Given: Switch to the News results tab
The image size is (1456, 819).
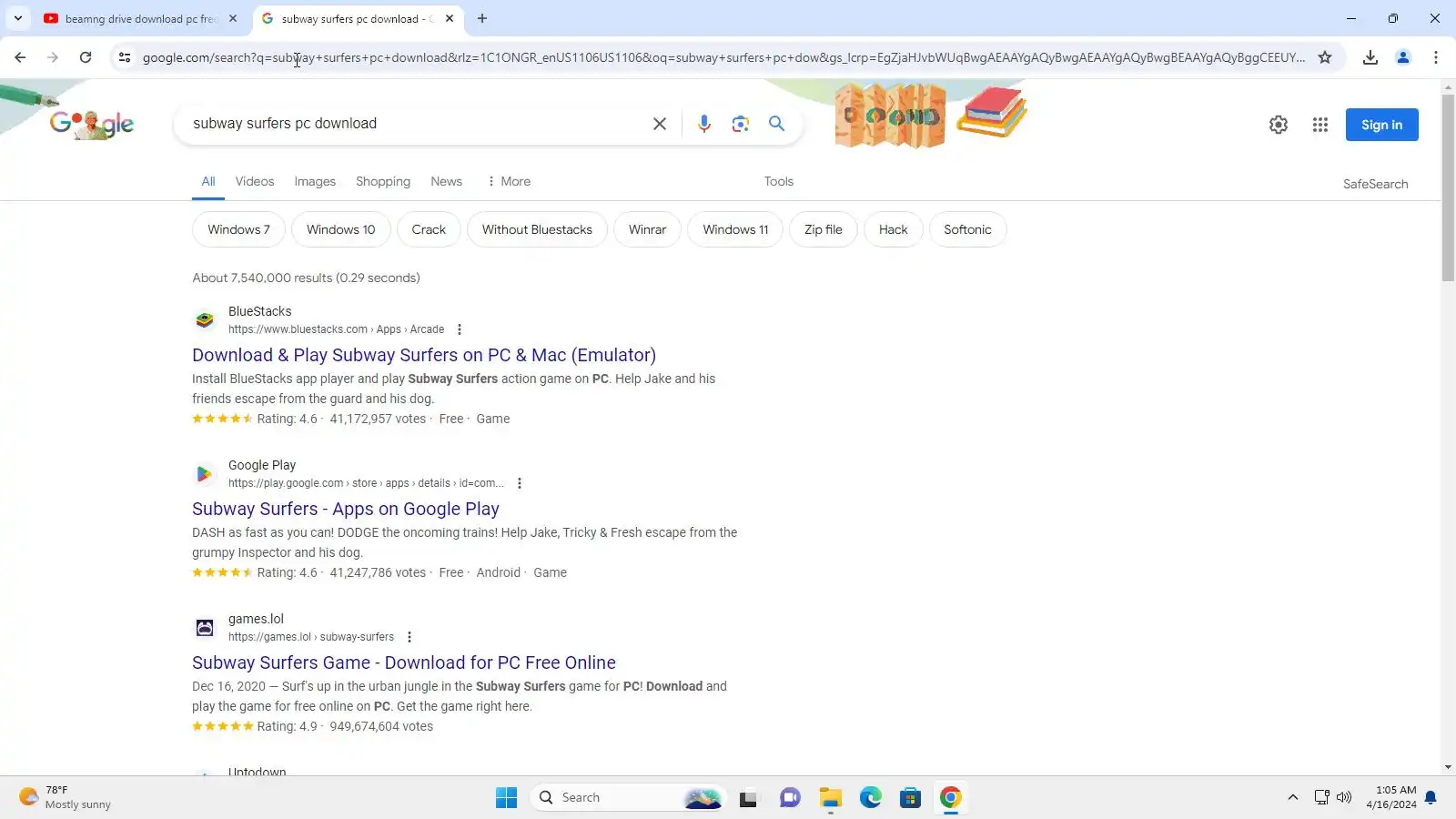Looking at the screenshot, I should [446, 181].
